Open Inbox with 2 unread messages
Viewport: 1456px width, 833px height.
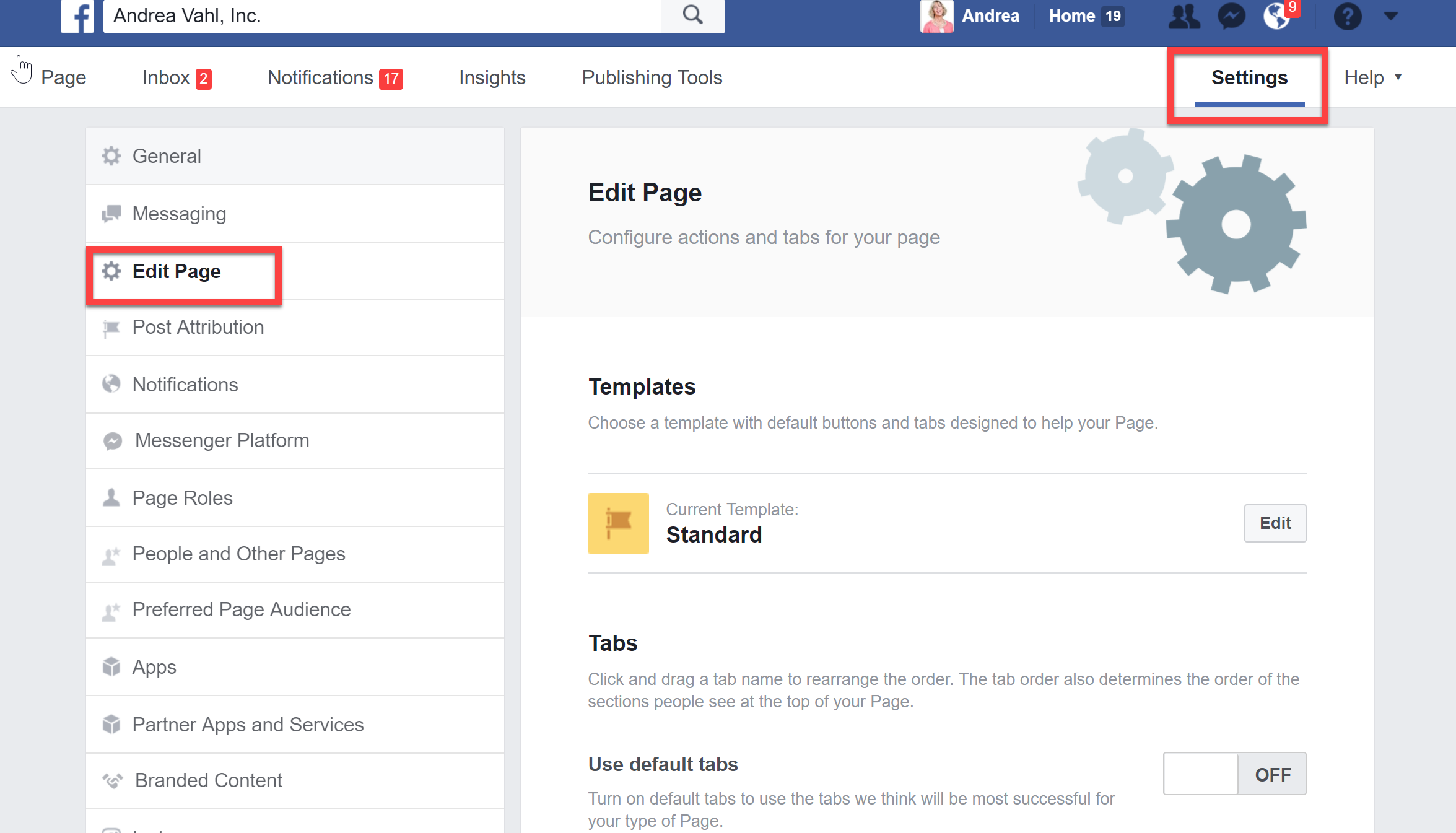pos(176,76)
